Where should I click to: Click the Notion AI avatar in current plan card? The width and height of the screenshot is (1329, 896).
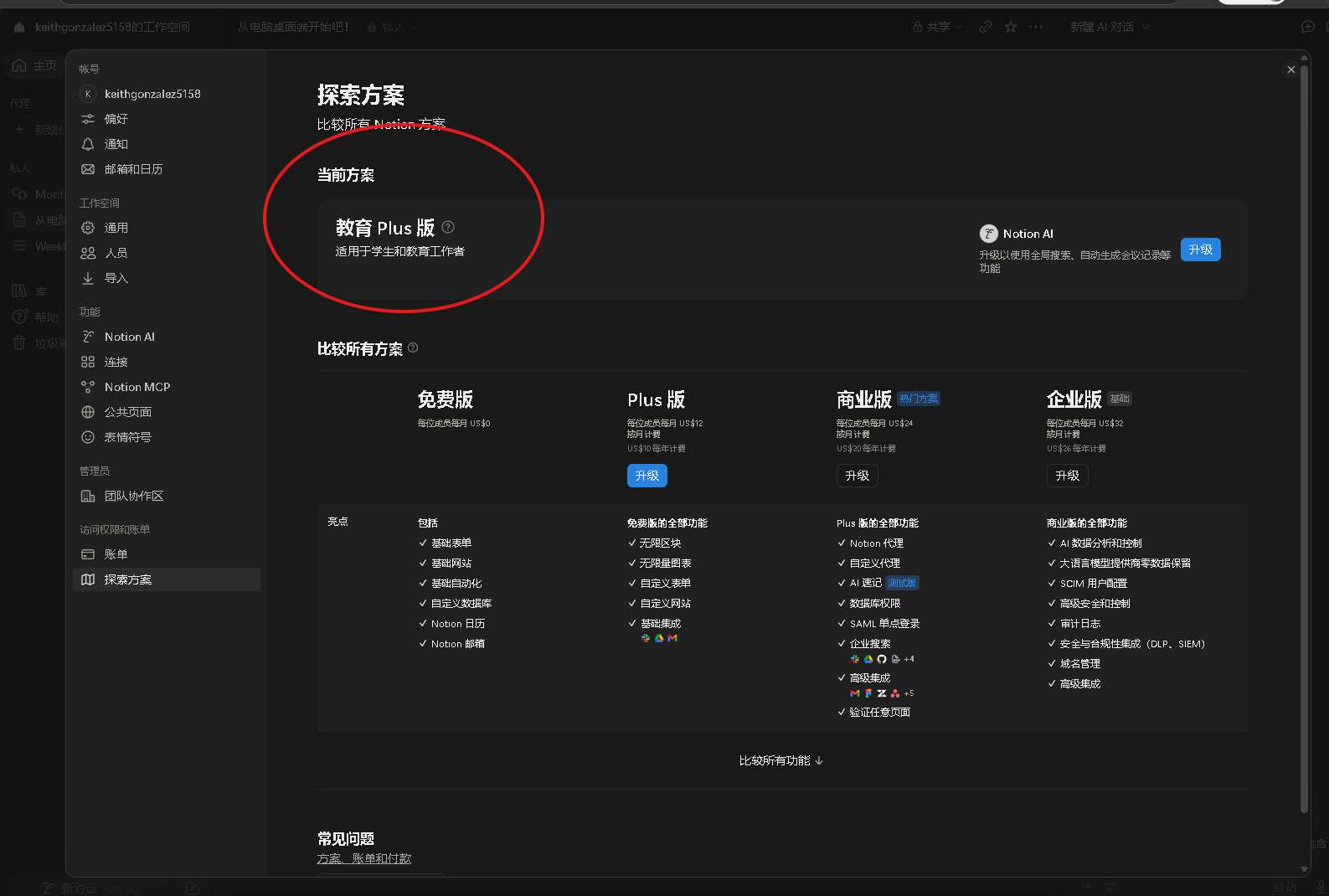click(x=989, y=234)
